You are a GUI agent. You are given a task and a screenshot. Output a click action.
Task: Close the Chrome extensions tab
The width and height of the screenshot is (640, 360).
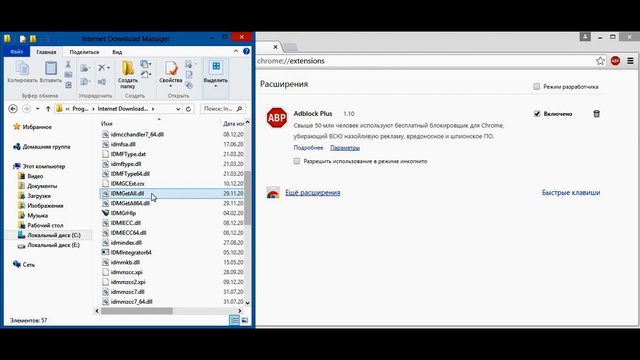pos(276,47)
